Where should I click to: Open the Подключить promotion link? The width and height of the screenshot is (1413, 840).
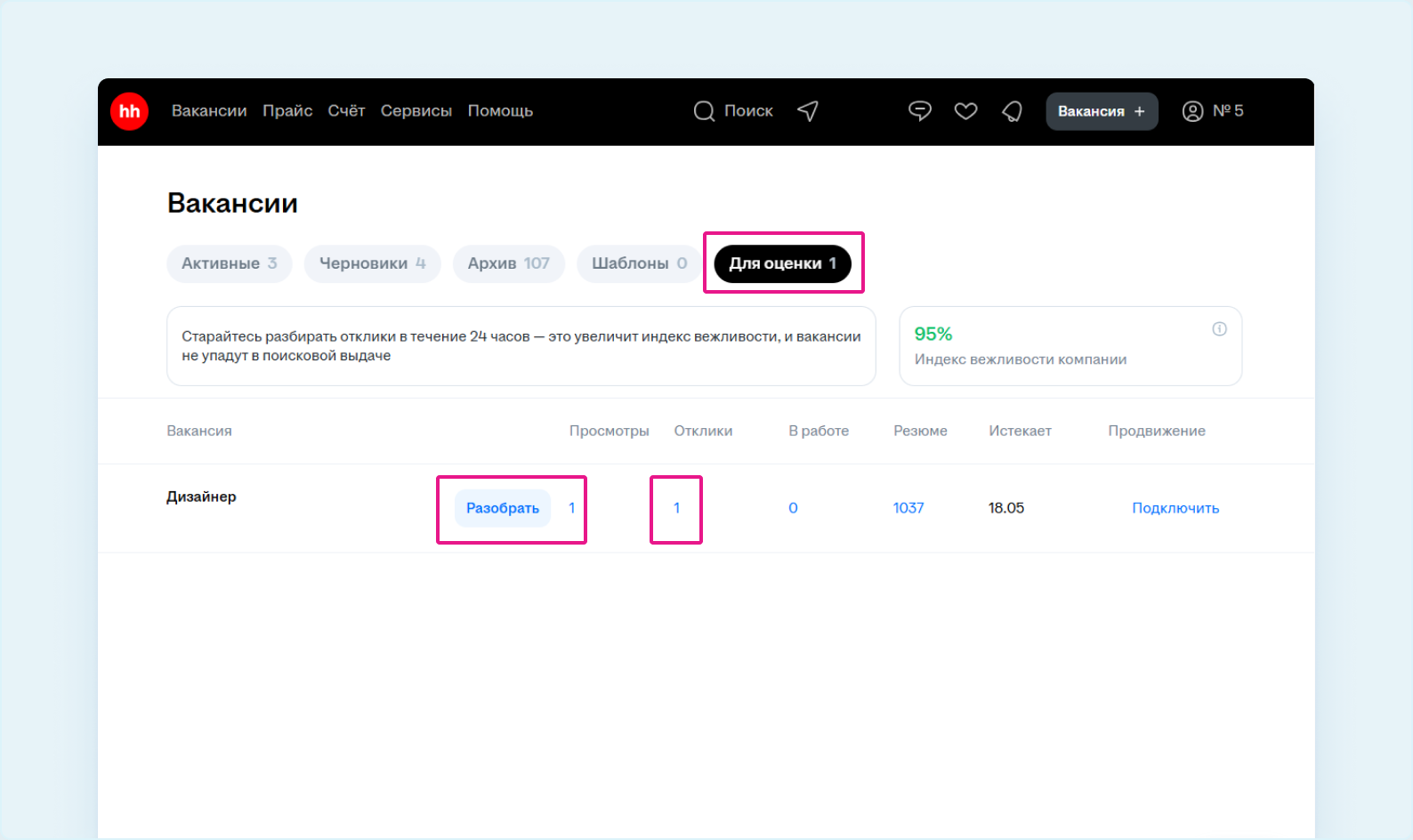[1175, 508]
